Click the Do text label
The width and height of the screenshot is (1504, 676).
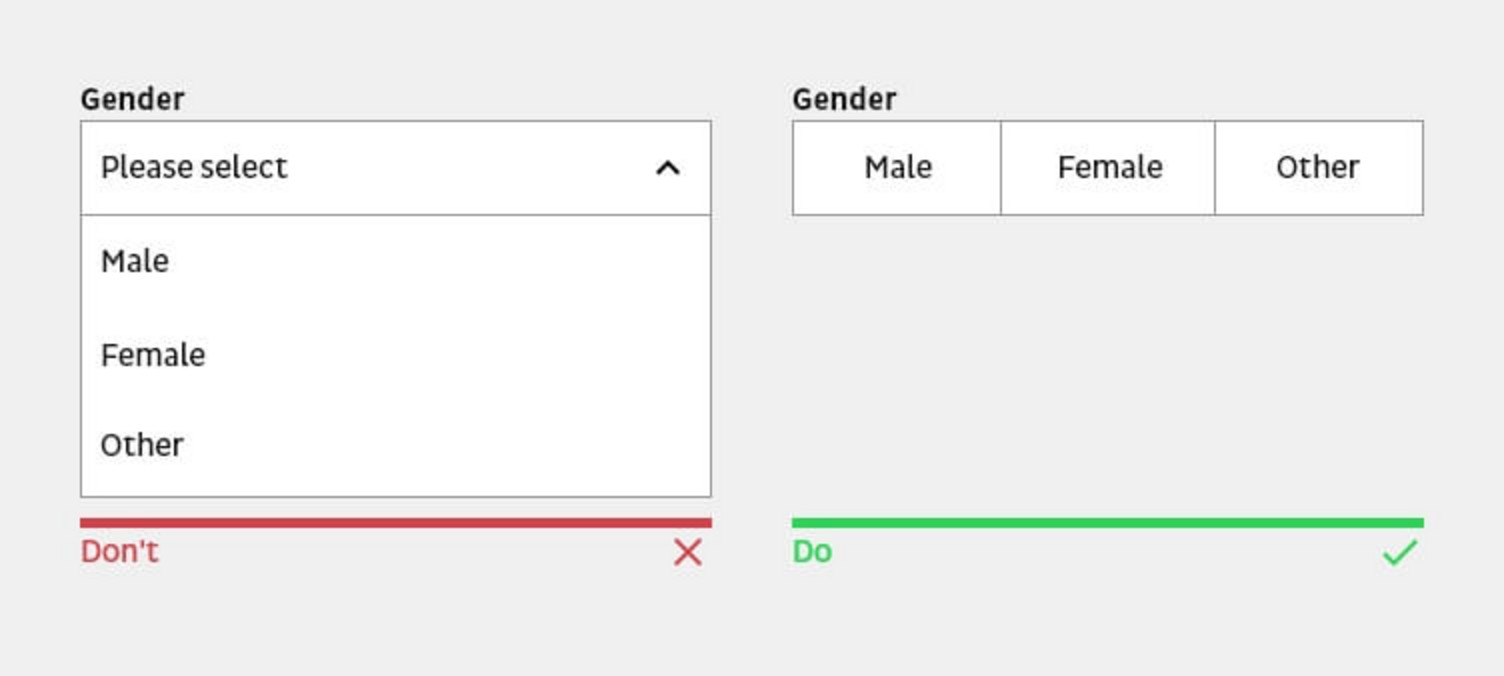[x=812, y=549]
